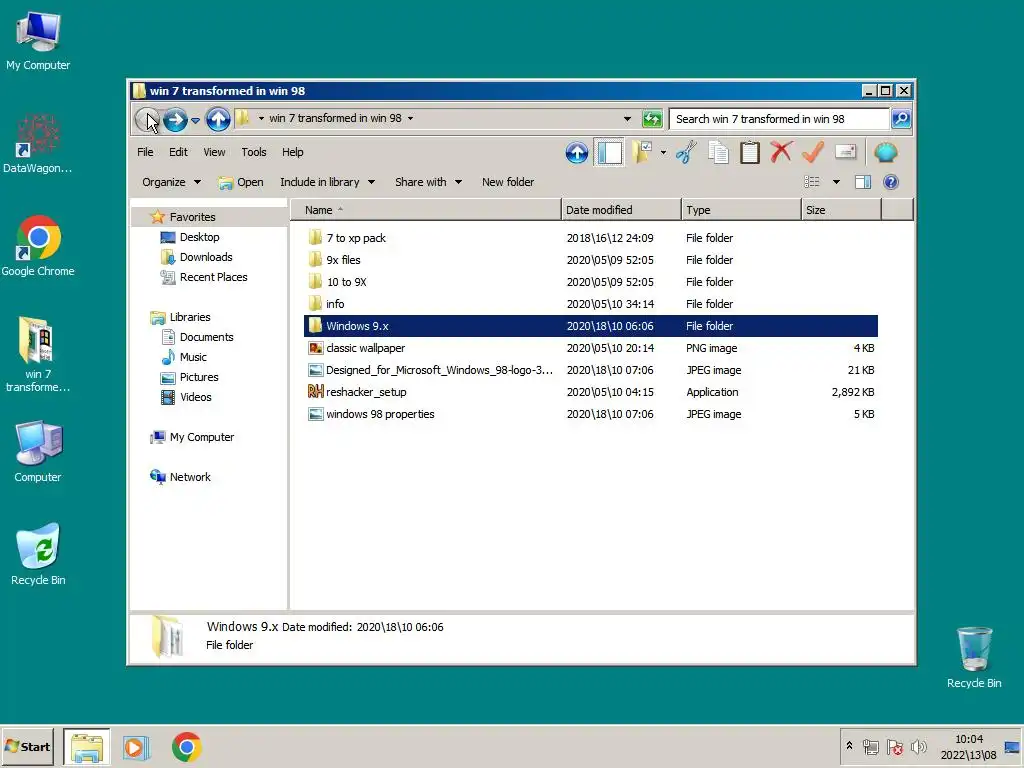Screen dimensions: 1024x768
Task: Go up one folder level with address bar arrow
Action: (x=218, y=120)
